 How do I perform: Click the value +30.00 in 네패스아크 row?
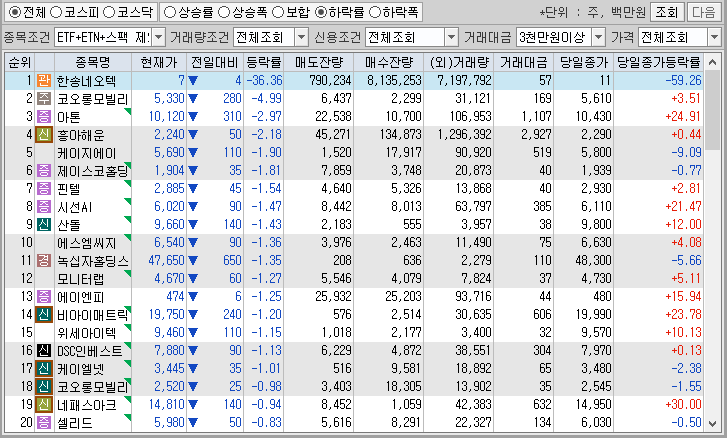(683, 405)
